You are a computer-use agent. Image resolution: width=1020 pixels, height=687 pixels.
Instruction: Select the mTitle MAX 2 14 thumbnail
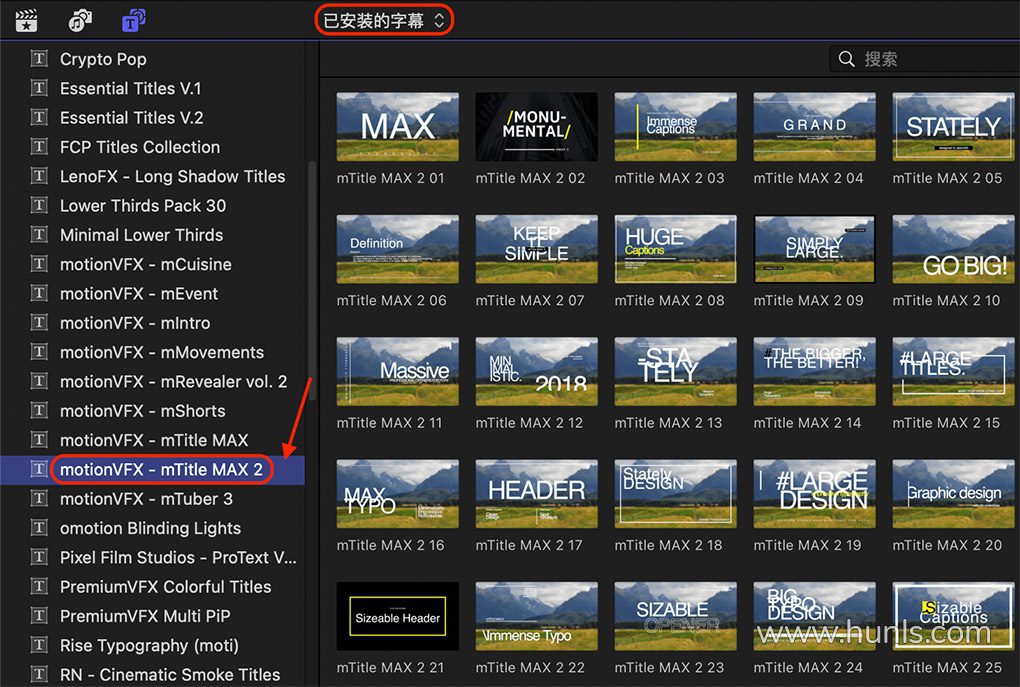click(x=814, y=371)
